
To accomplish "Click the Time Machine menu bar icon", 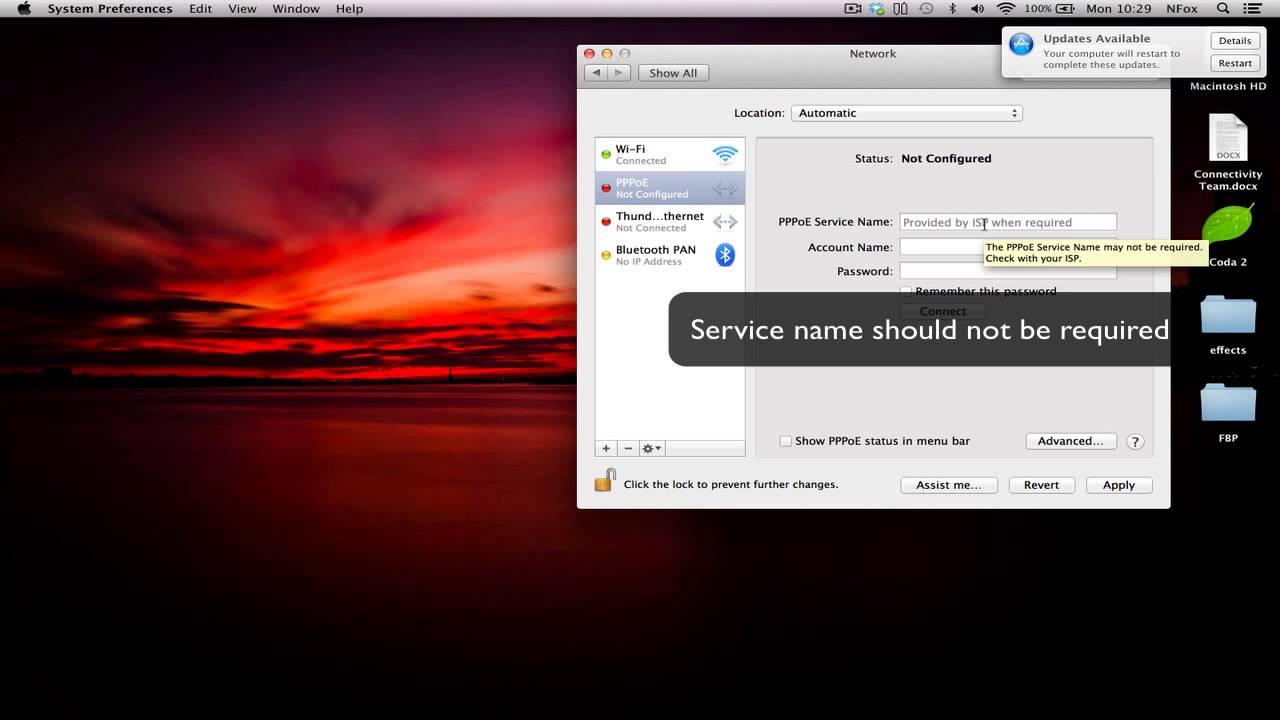I will 926,9.
